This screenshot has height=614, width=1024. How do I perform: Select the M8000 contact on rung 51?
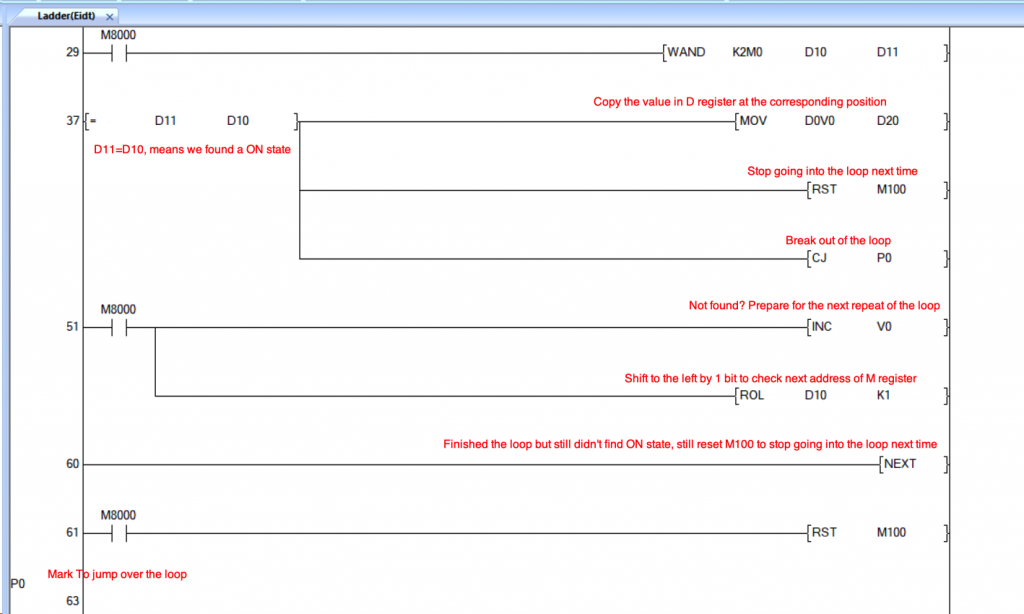coord(119,327)
